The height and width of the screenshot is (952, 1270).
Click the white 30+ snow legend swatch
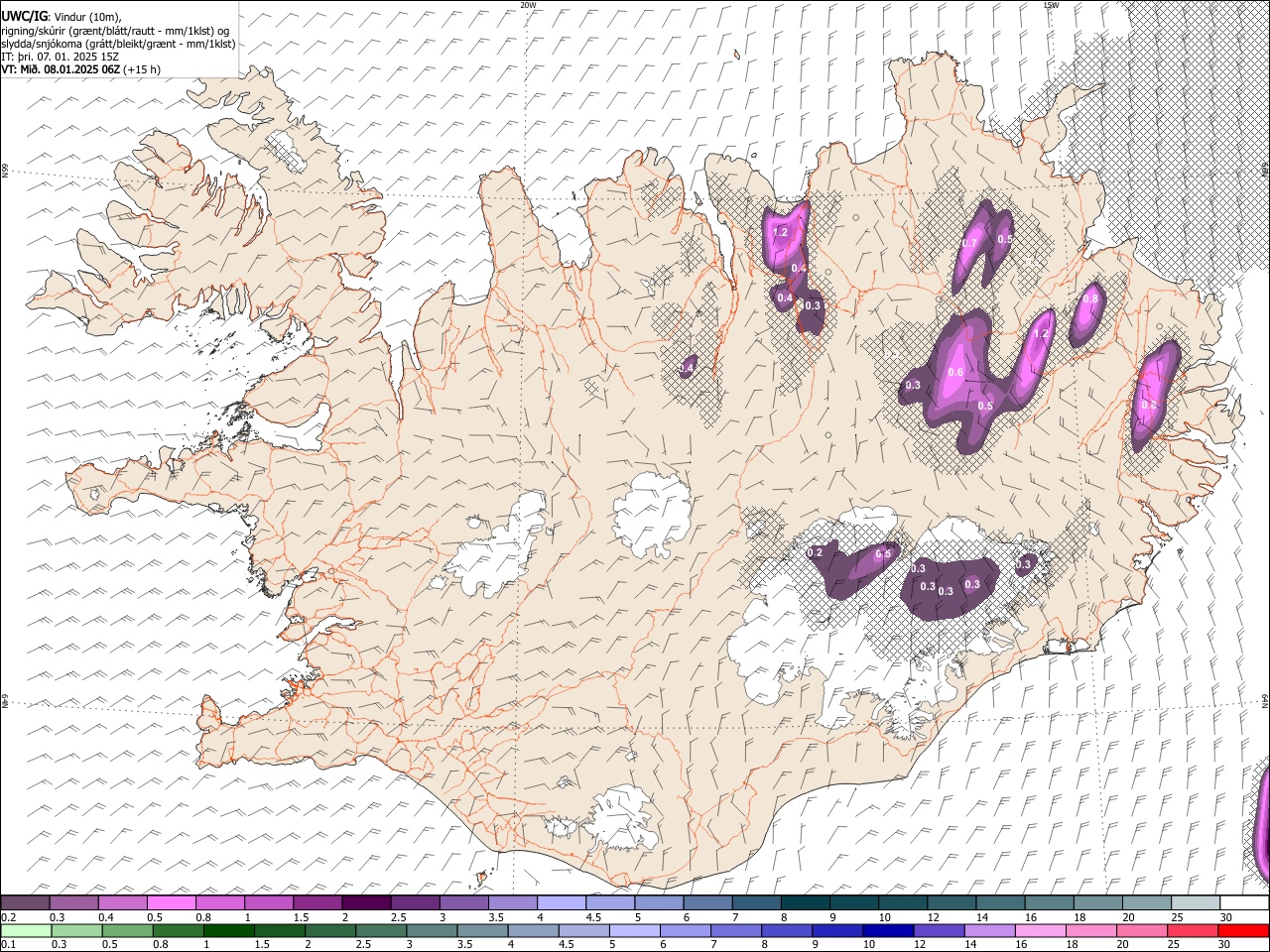(1244, 903)
